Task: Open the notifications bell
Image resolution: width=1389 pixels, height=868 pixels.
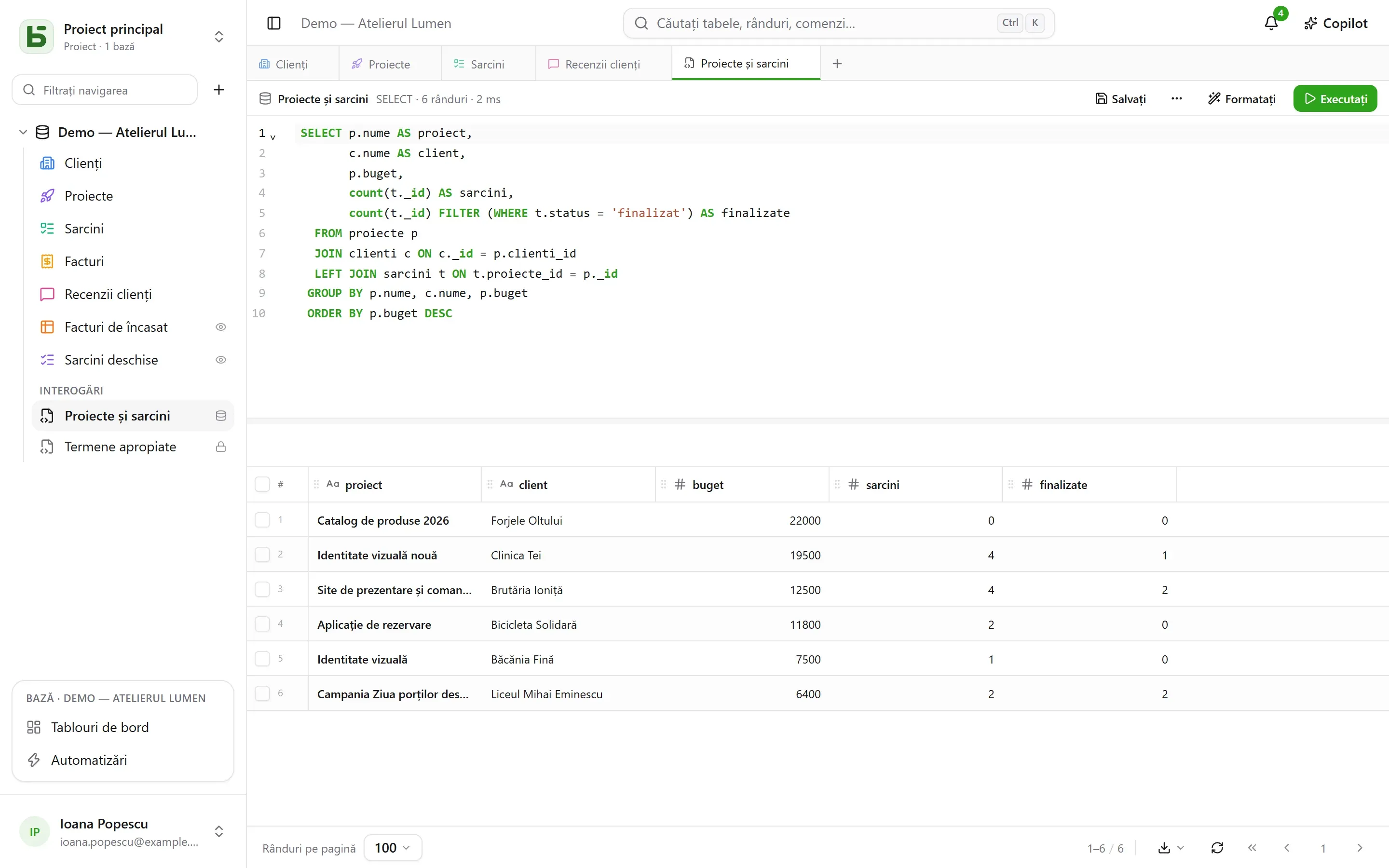Action: pyautogui.click(x=1271, y=23)
